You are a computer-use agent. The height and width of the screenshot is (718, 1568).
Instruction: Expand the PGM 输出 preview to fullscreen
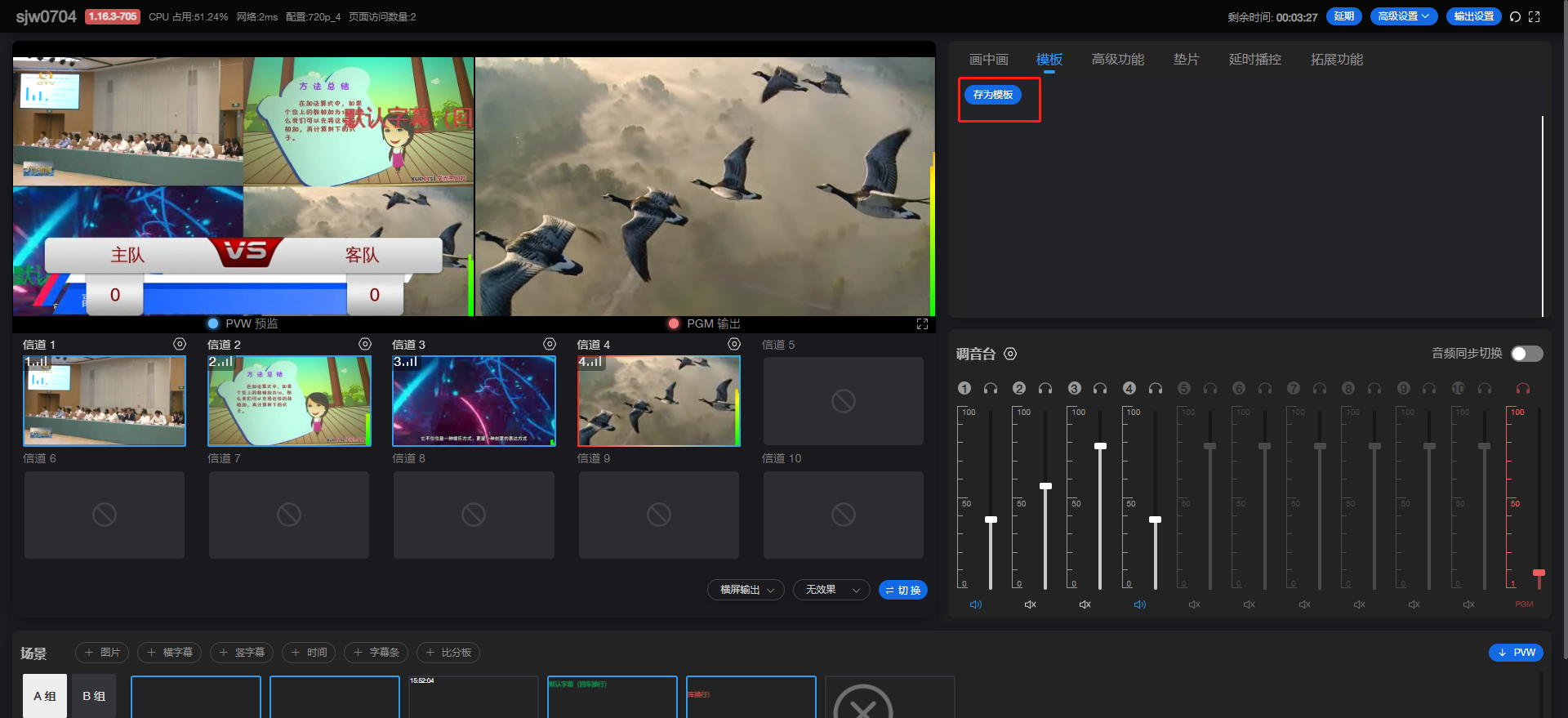922,324
